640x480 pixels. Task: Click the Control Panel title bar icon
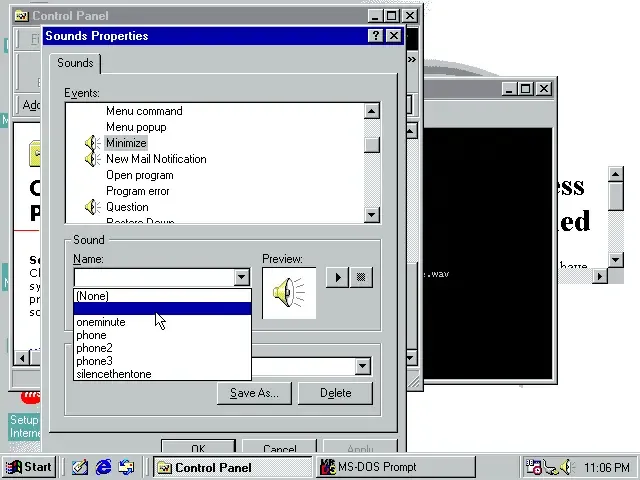click(21, 16)
